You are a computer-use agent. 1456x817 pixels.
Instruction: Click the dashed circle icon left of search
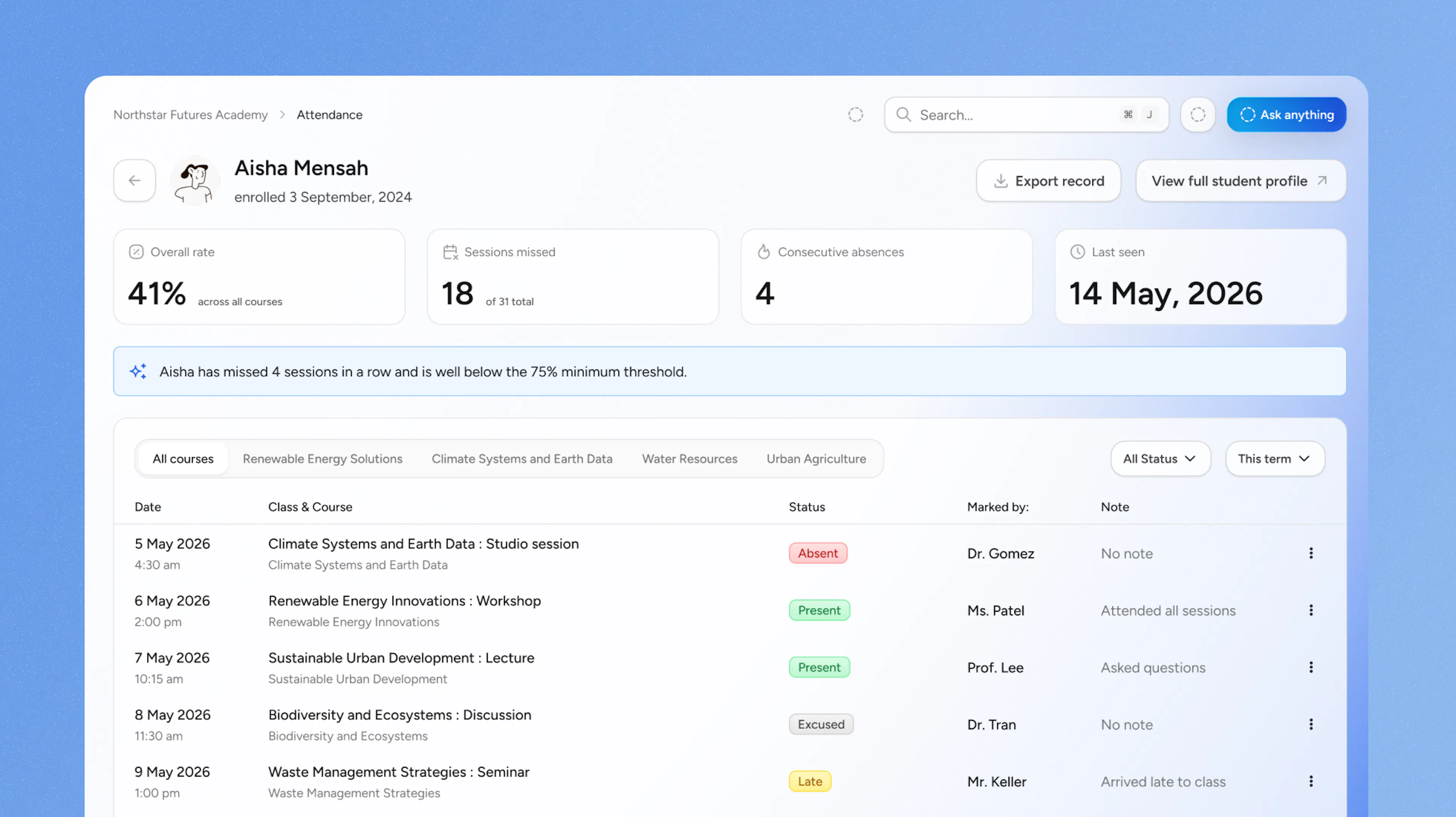[x=856, y=115]
